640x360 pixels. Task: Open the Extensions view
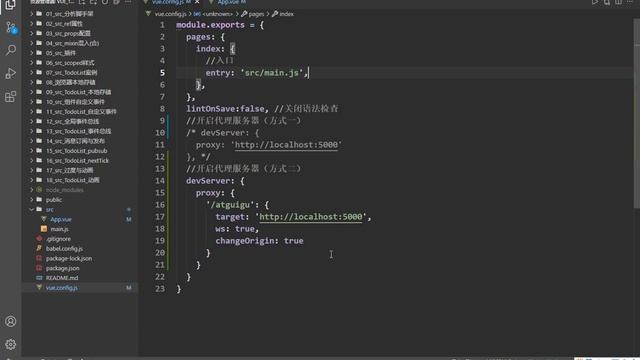click(11, 97)
